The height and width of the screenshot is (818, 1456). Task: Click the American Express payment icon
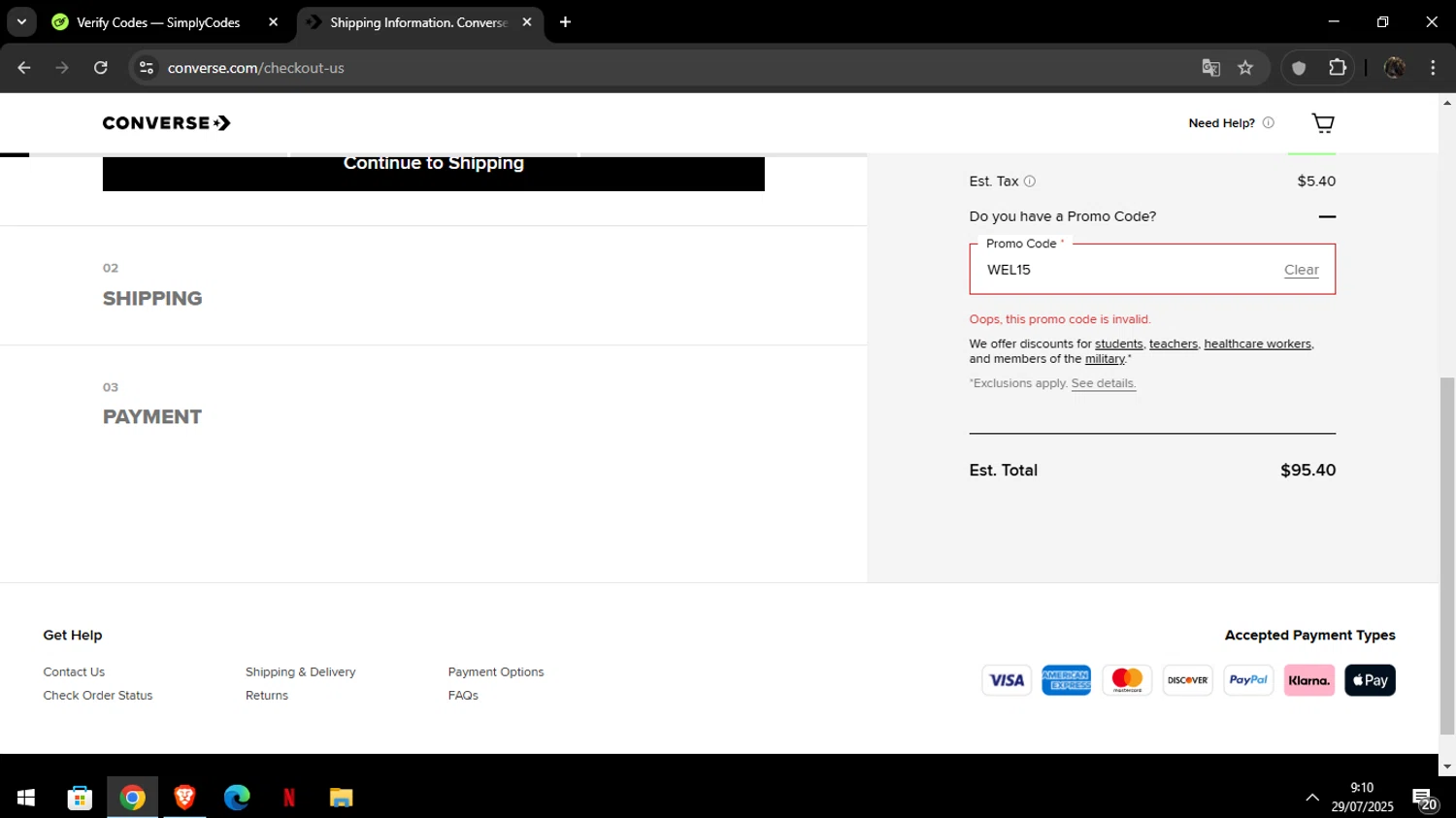(1067, 680)
